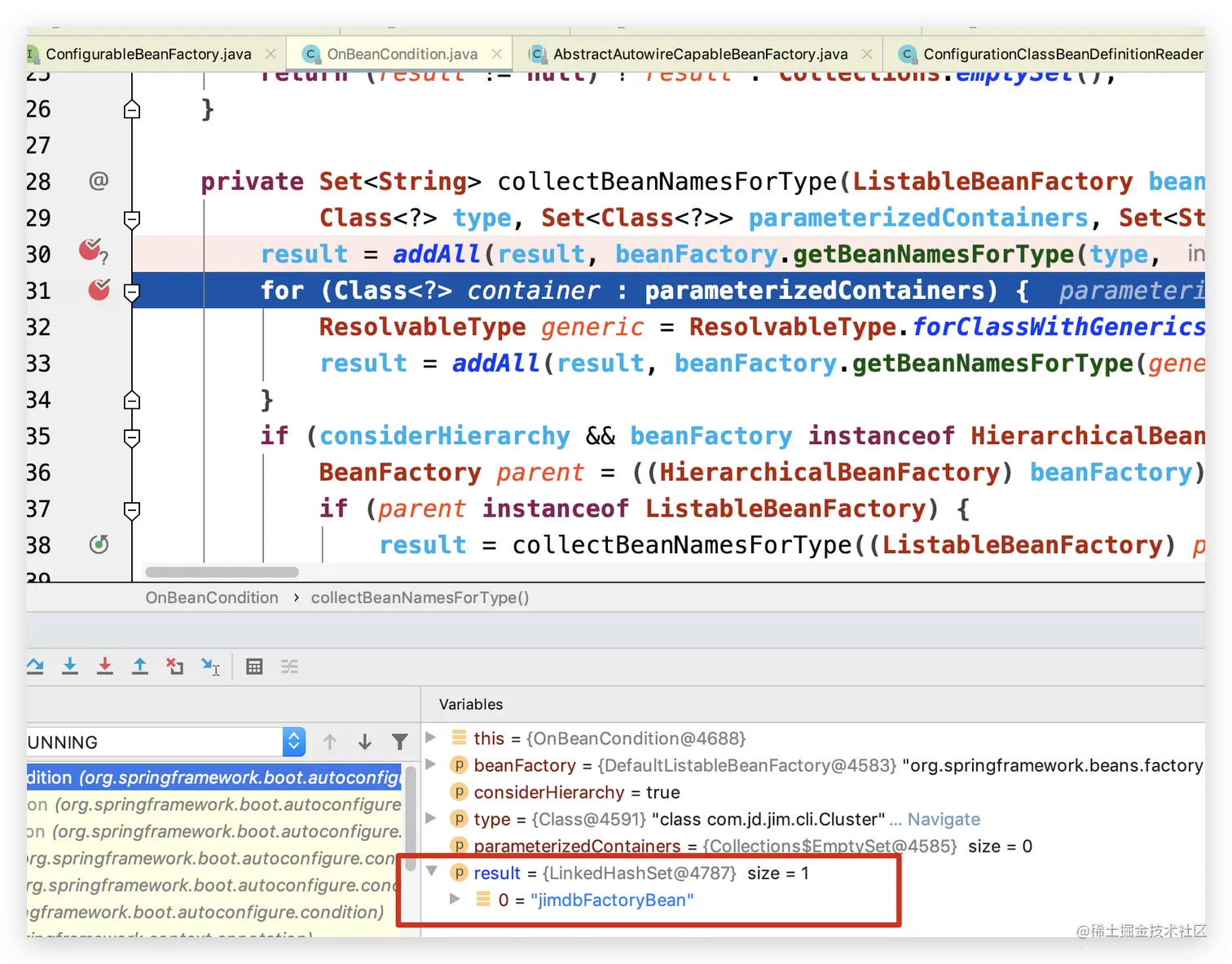Click the list icon beside 'this' variable
1232x964 pixels.
pos(460,737)
